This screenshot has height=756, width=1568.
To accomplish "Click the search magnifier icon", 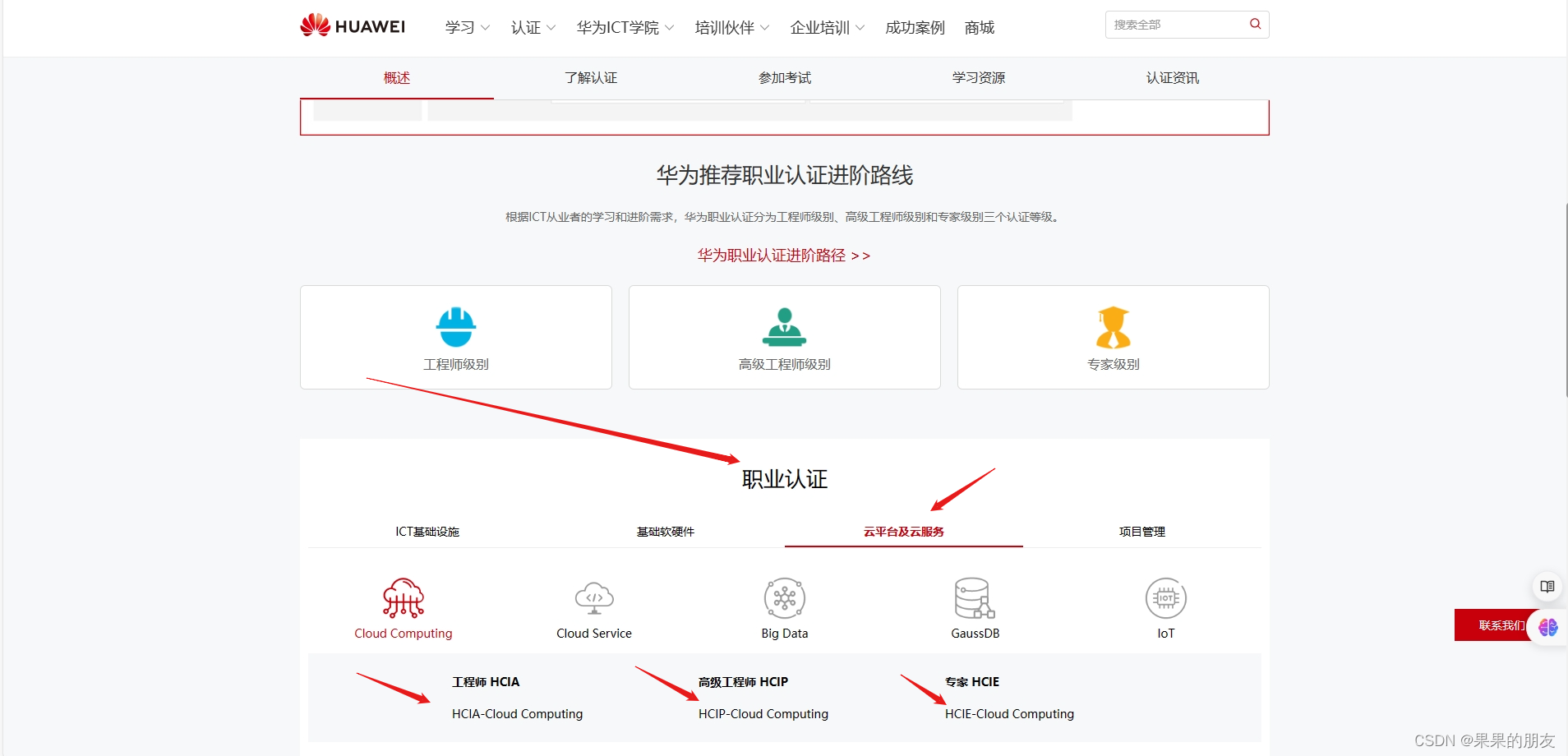I will [x=1255, y=24].
